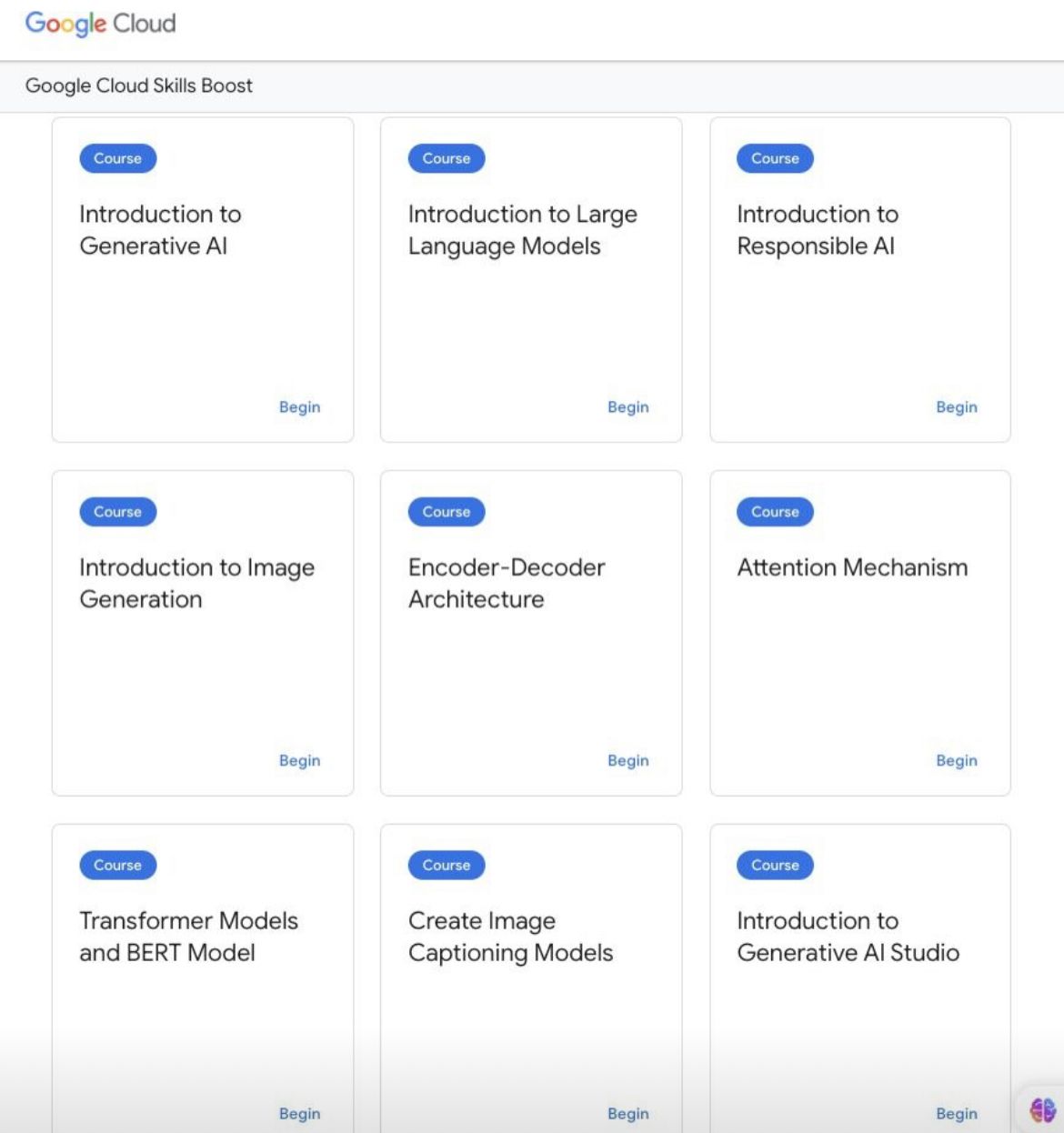
Task: Begin the Introduction to Image Generation course
Action: pos(300,760)
